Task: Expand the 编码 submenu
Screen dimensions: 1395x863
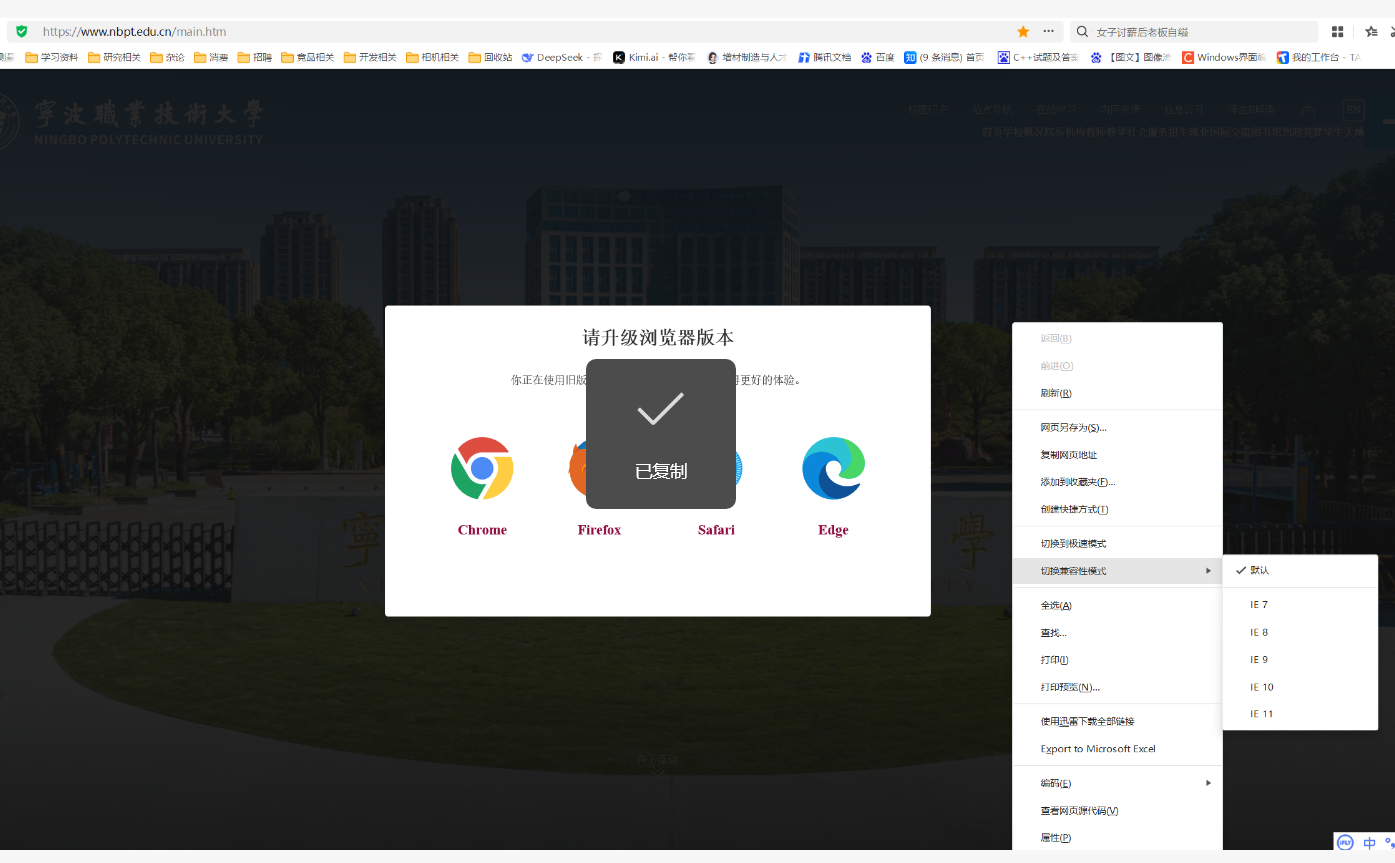Action: [1055, 782]
